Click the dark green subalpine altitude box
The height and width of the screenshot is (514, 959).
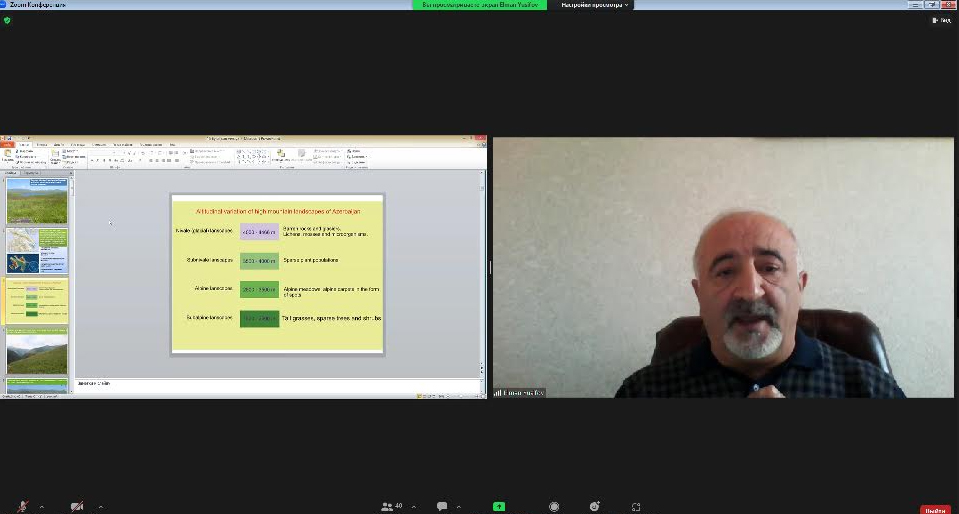(x=259, y=318)
